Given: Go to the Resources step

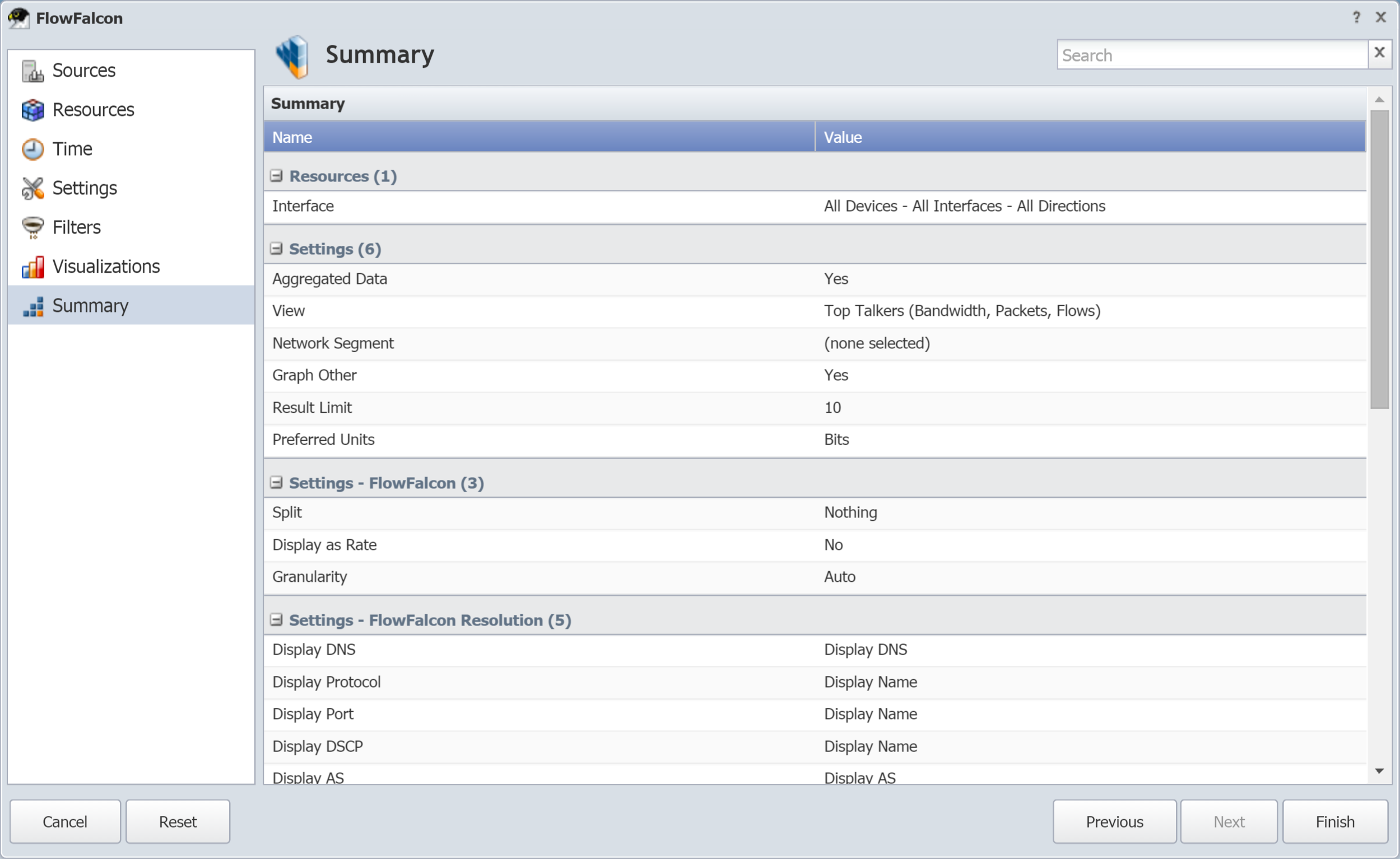Looking at the screenshot, I should [x=93, y=110].
